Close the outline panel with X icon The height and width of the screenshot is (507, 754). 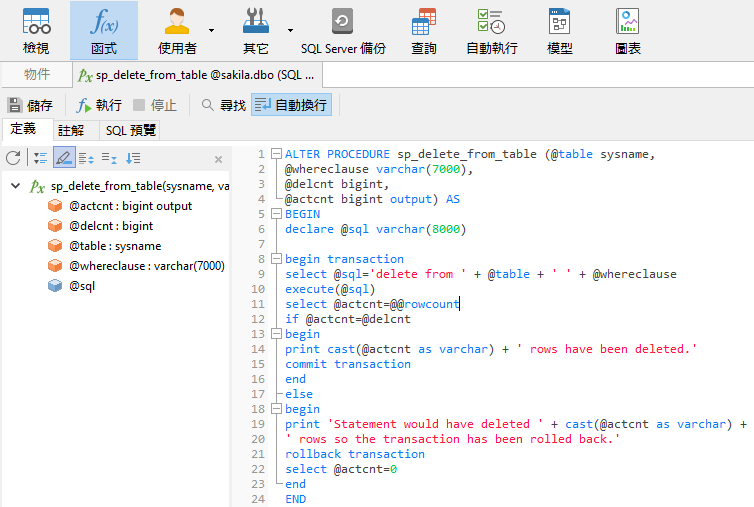coord(218,159)
